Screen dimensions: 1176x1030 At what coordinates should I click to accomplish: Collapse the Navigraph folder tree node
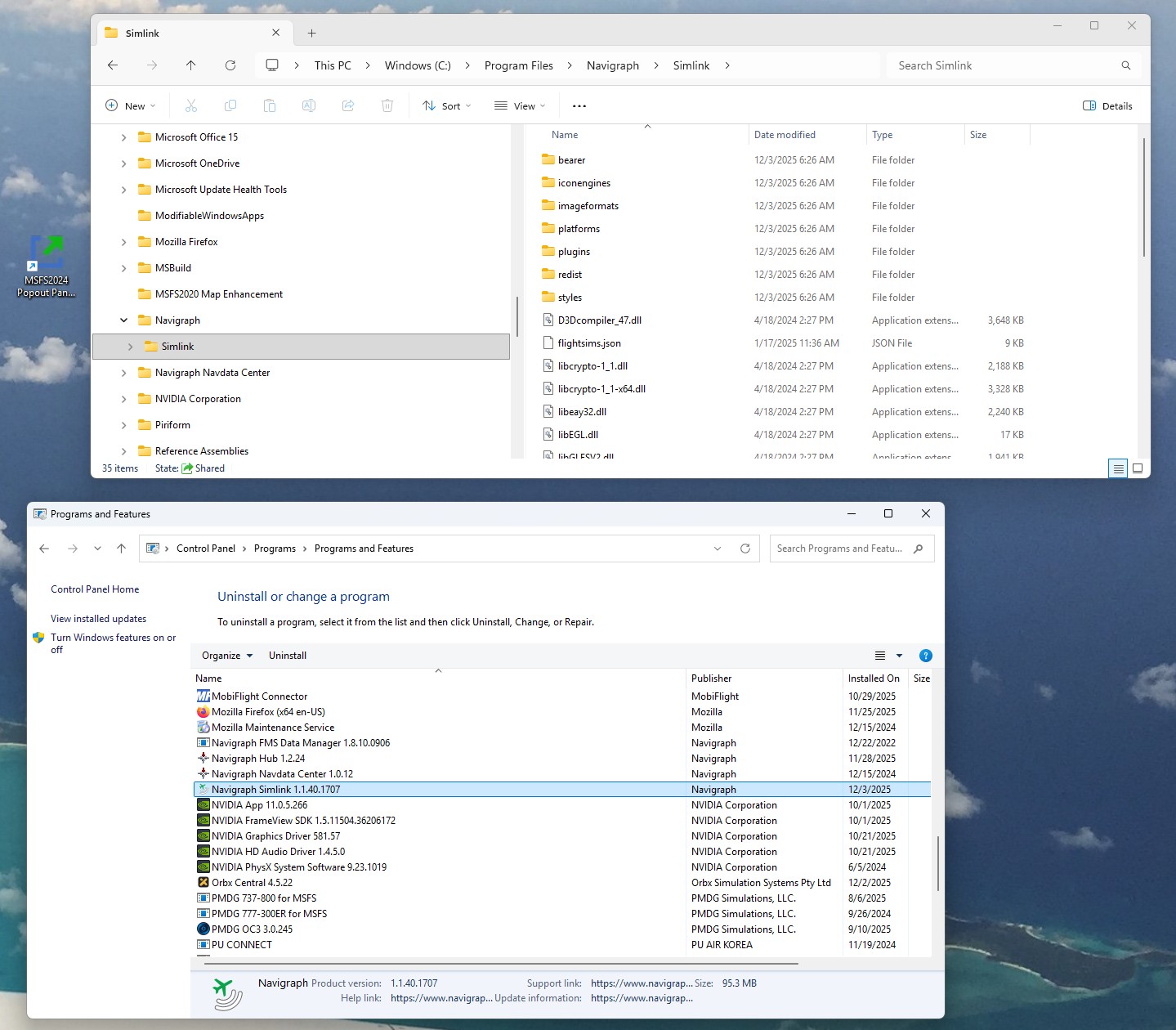click(124, 320)
